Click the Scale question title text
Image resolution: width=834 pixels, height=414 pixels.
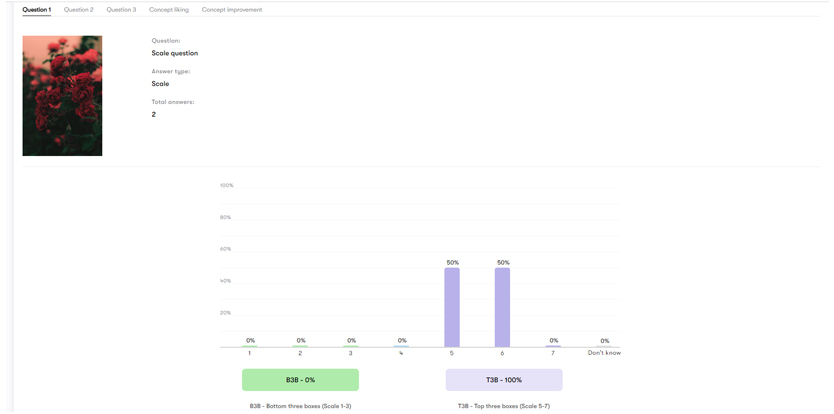(175, 53)
